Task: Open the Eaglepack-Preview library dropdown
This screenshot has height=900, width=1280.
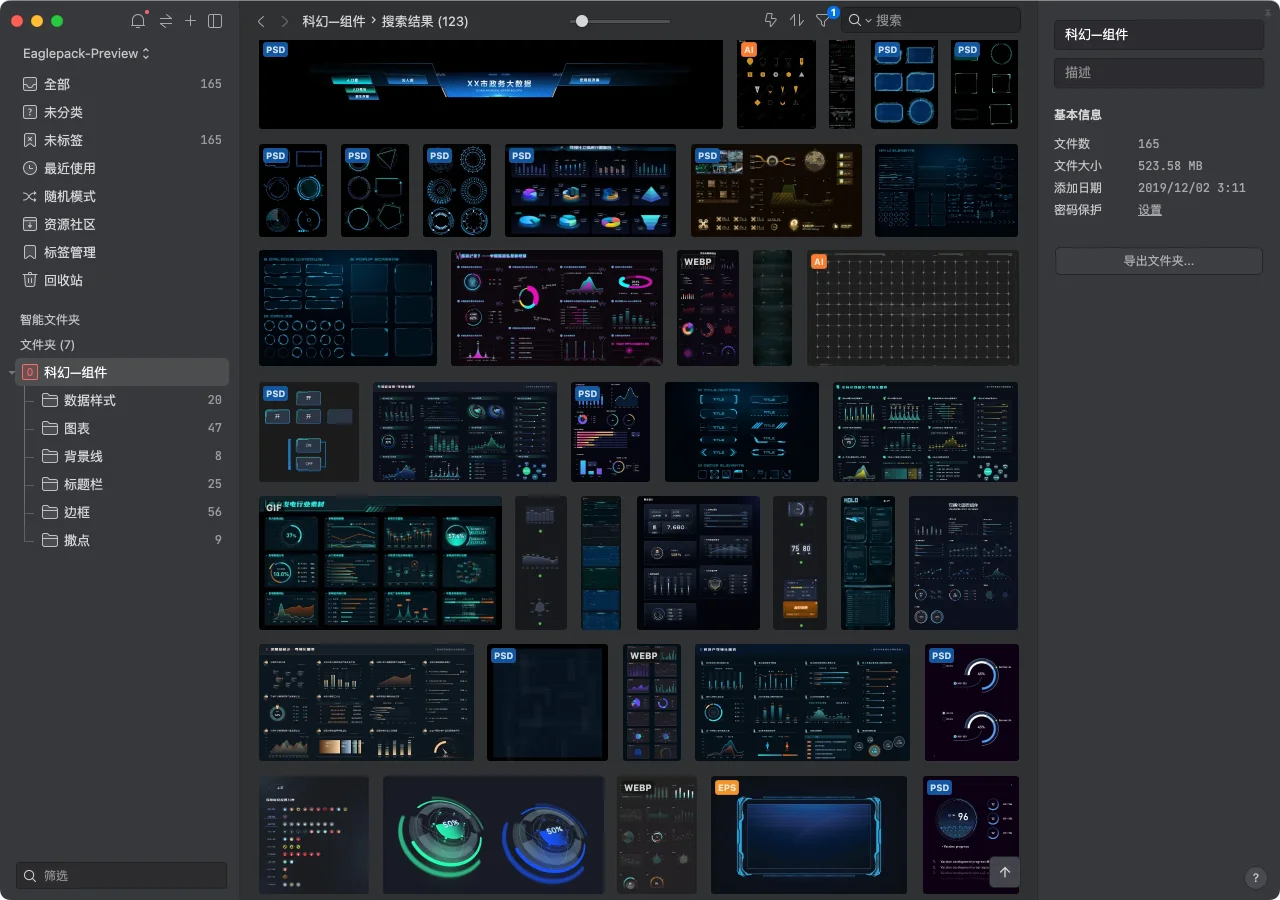Action: (86, 53)
